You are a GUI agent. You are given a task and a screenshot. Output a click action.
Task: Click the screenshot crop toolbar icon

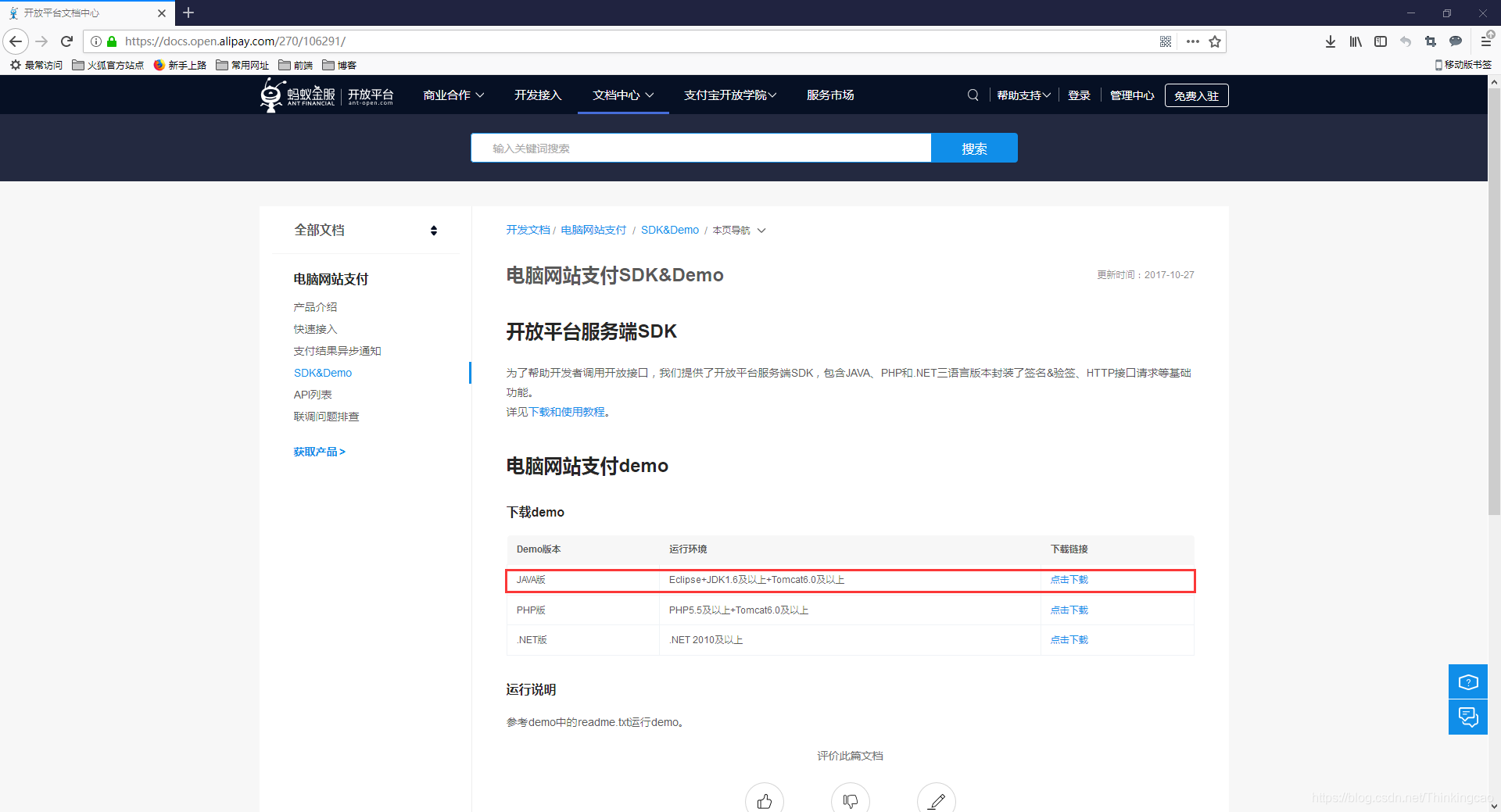(1431, 41)
